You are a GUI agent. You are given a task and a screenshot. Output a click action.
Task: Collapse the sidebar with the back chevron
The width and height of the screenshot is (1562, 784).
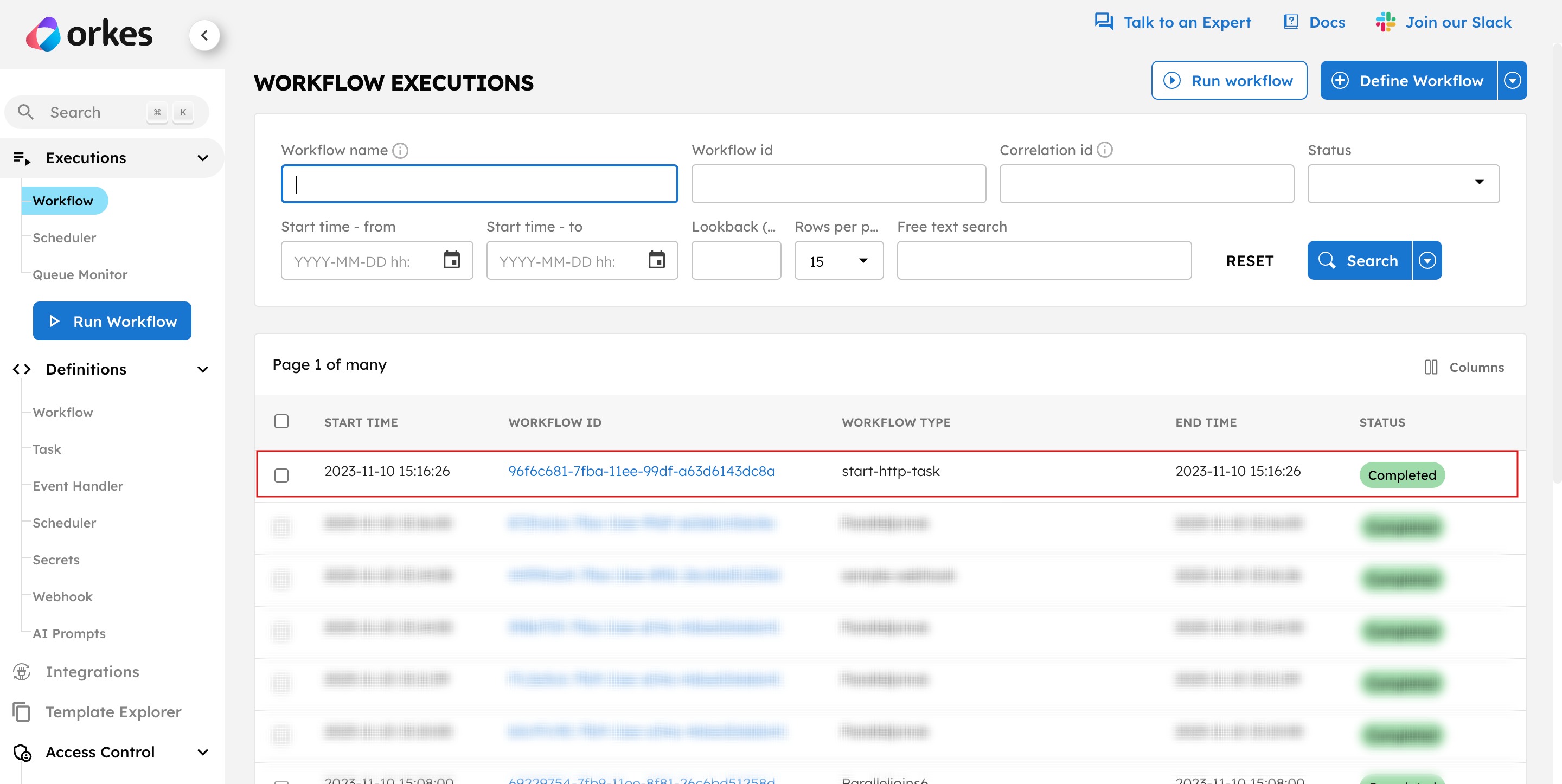pyautogui.click(x=204, y=35)
